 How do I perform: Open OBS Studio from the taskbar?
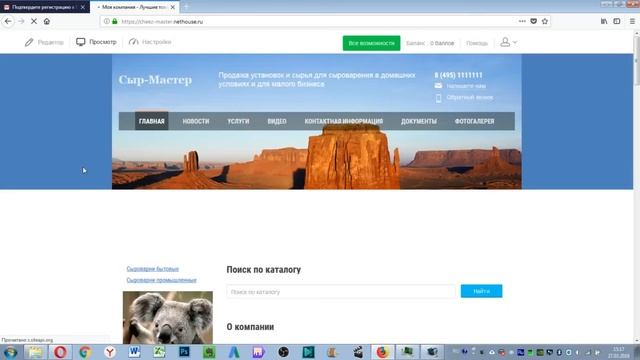(283, 352)
